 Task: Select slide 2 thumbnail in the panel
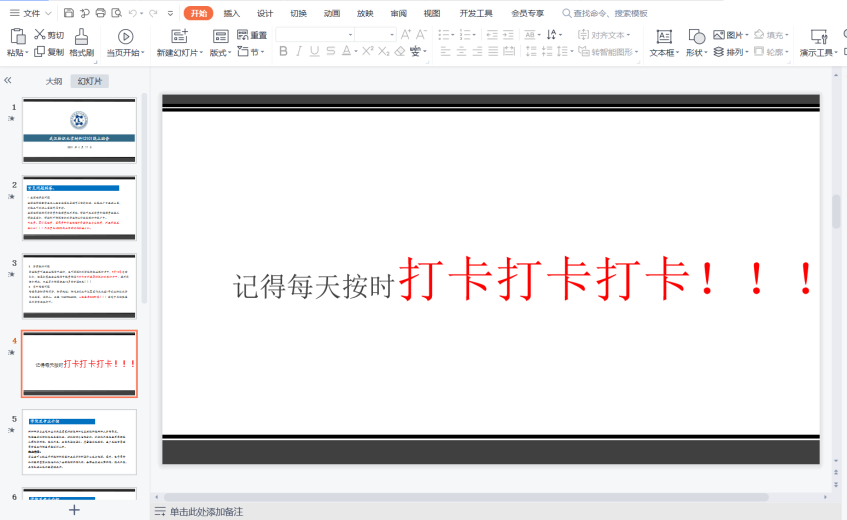pos(79,208)
